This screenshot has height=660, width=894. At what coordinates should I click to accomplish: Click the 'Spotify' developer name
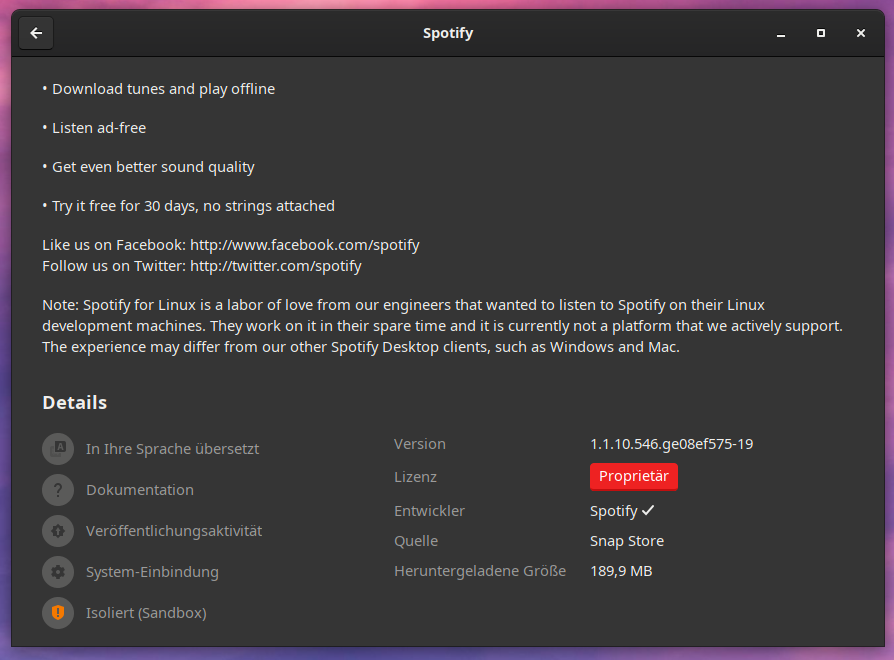point(613,511)
